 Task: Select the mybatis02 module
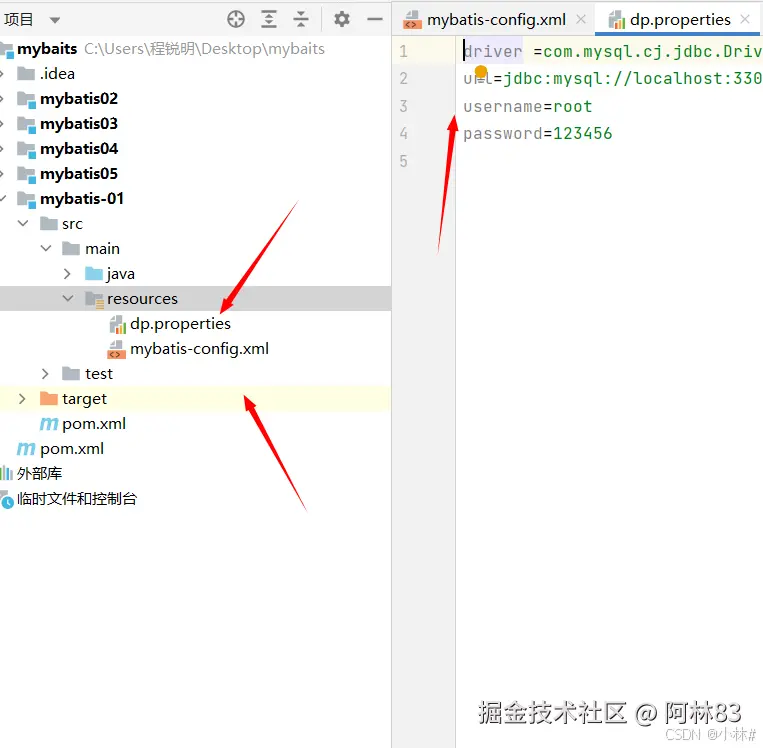click(x=79, y=99)
